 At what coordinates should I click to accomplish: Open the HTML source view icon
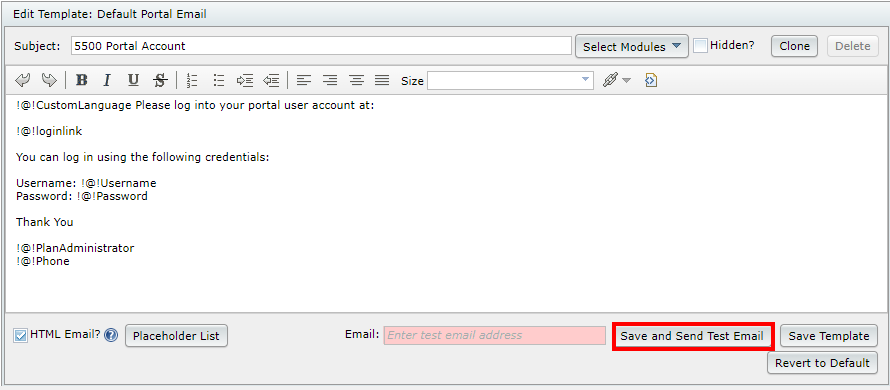651,81
